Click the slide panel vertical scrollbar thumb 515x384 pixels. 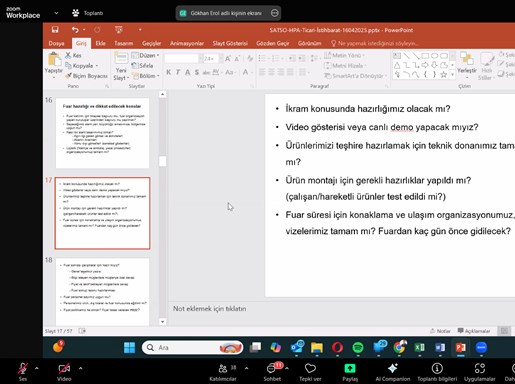coord(162,161)
